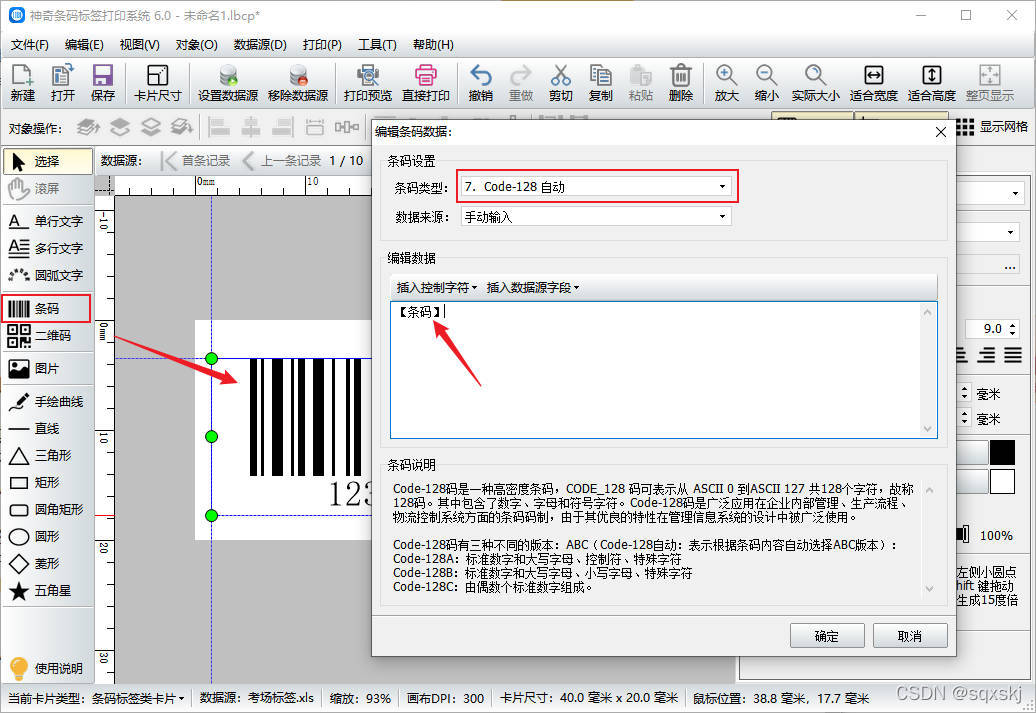Select the 五角星 star tool
The image size is (1036, 713).
click(48, 591)
